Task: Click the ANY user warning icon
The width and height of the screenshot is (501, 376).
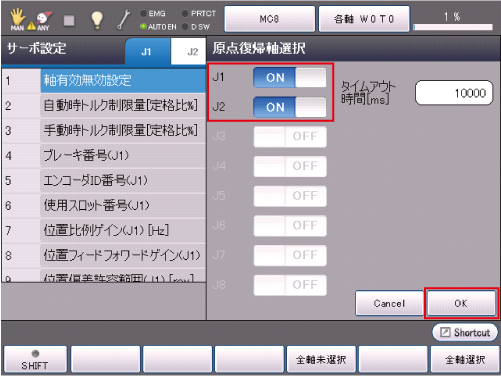Action: click(x=42, y=21)
